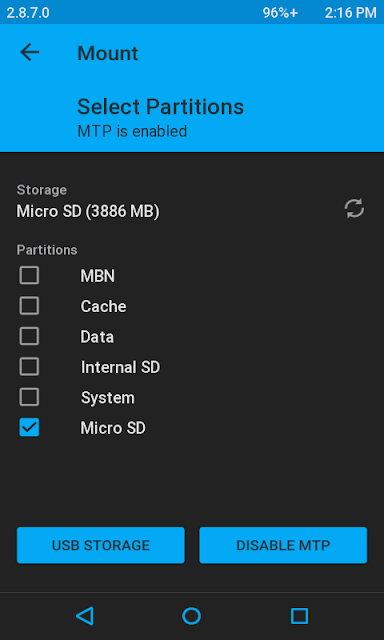The image size is (384, 640).
Task: Go back using the Mount arrow
Action: (30, 52)
